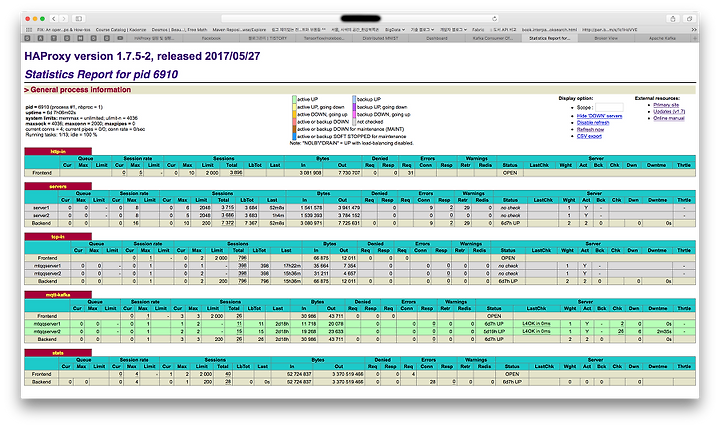Add a new tab with the plus button

695,38
